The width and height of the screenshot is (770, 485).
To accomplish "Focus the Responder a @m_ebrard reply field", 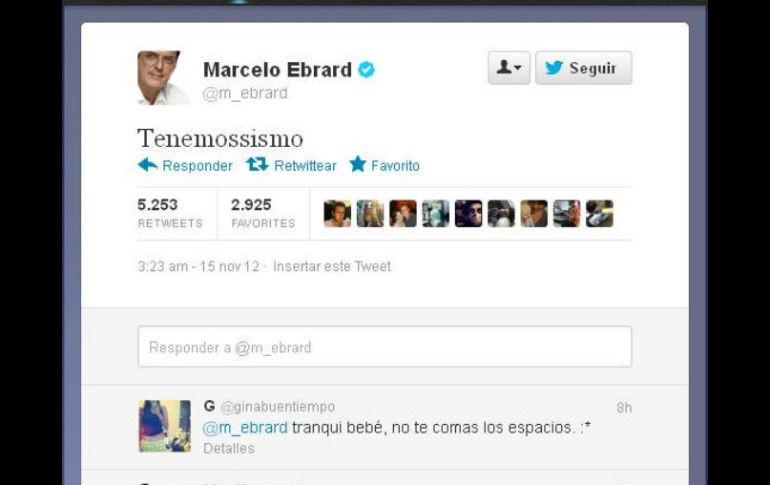I will click(x=385, y=347).
